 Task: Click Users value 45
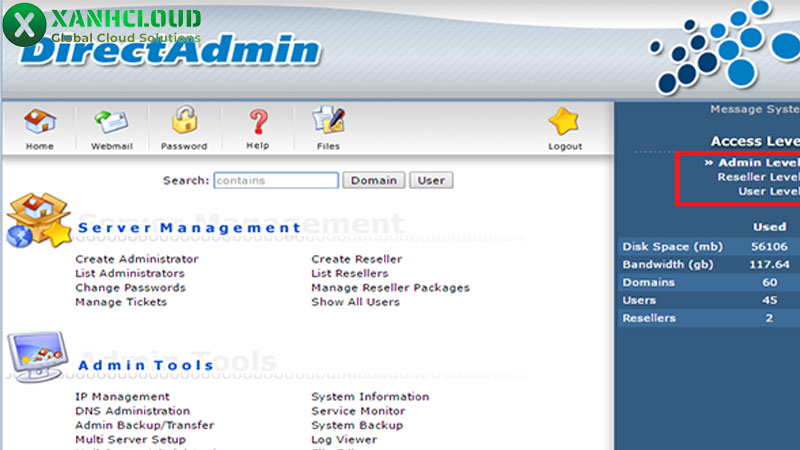pyautogui.click(x=769, y=300)
